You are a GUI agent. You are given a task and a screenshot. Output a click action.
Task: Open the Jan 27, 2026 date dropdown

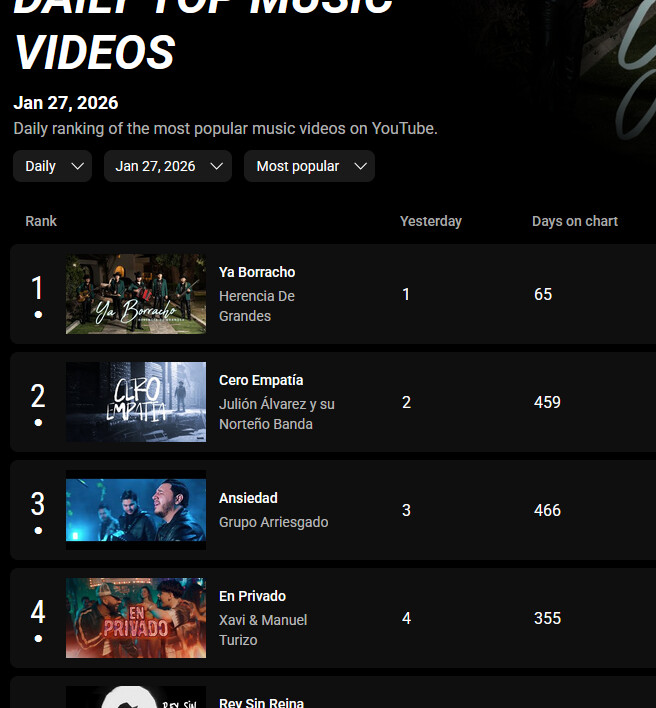pos(167,166)
